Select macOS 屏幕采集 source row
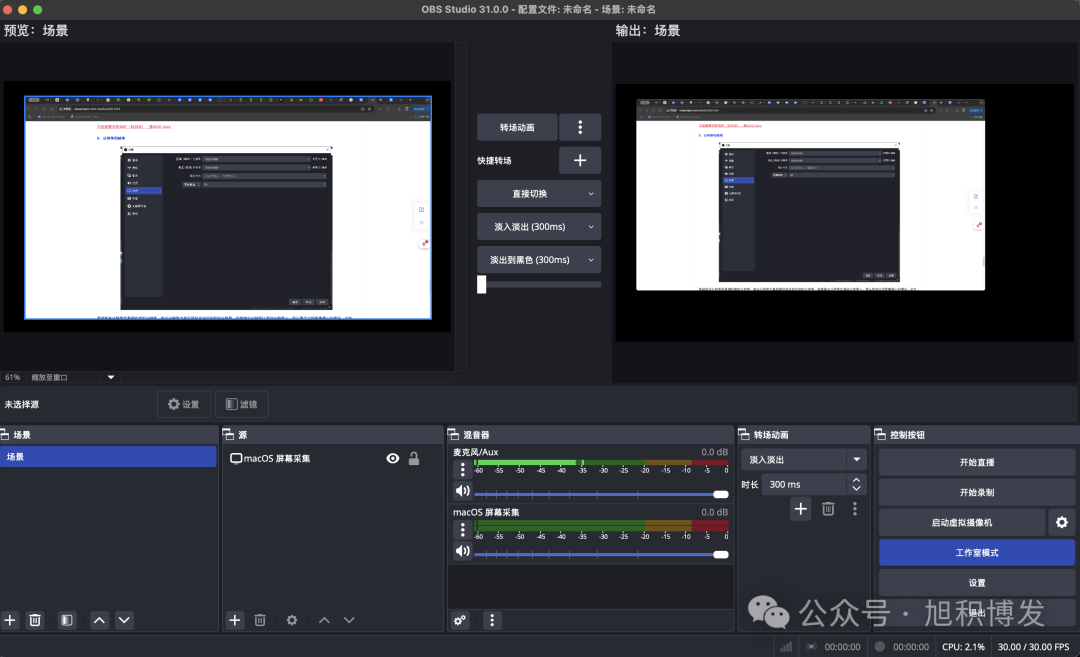 pos(333,459)
